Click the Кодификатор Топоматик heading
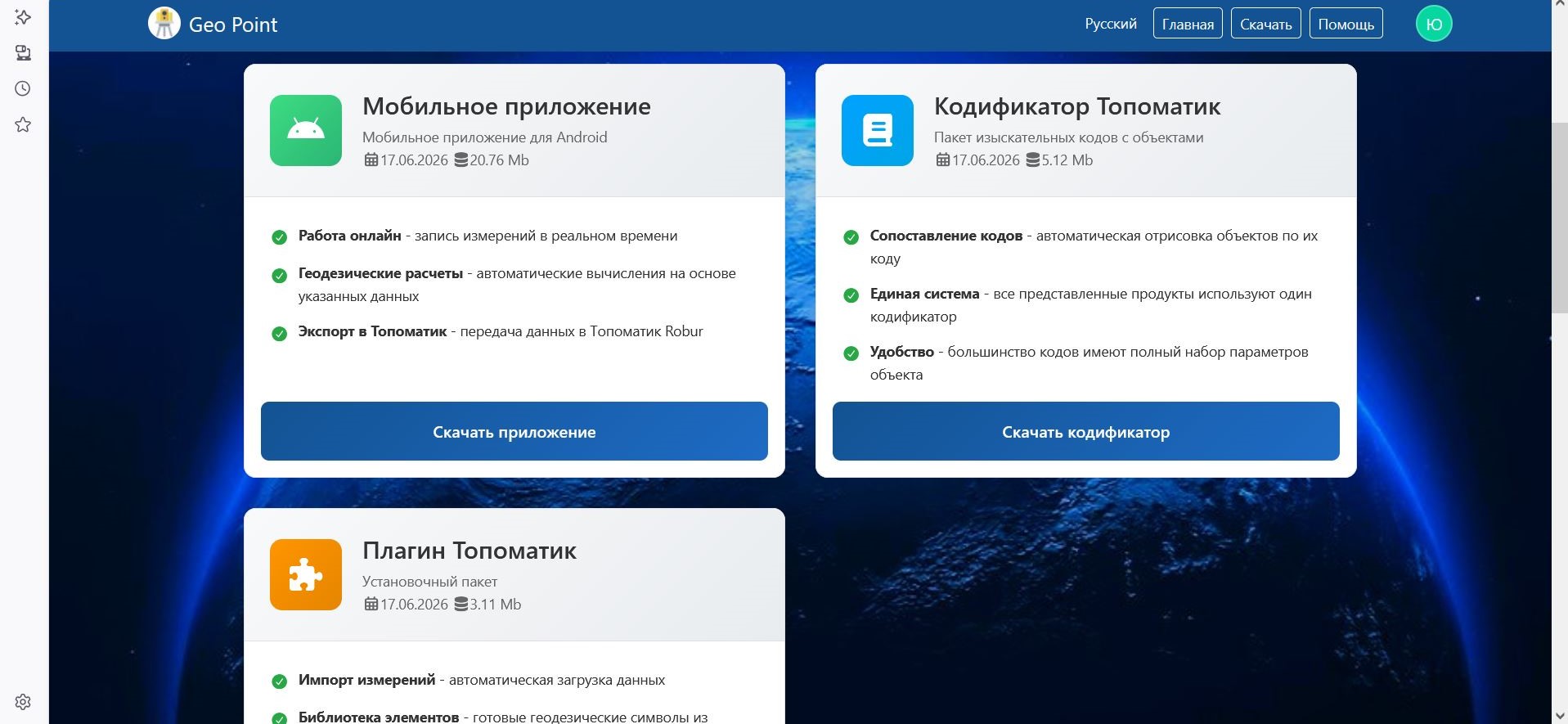Image resolution: width=1568 pixels, height=724 pixels. [x=1077, y=106]
